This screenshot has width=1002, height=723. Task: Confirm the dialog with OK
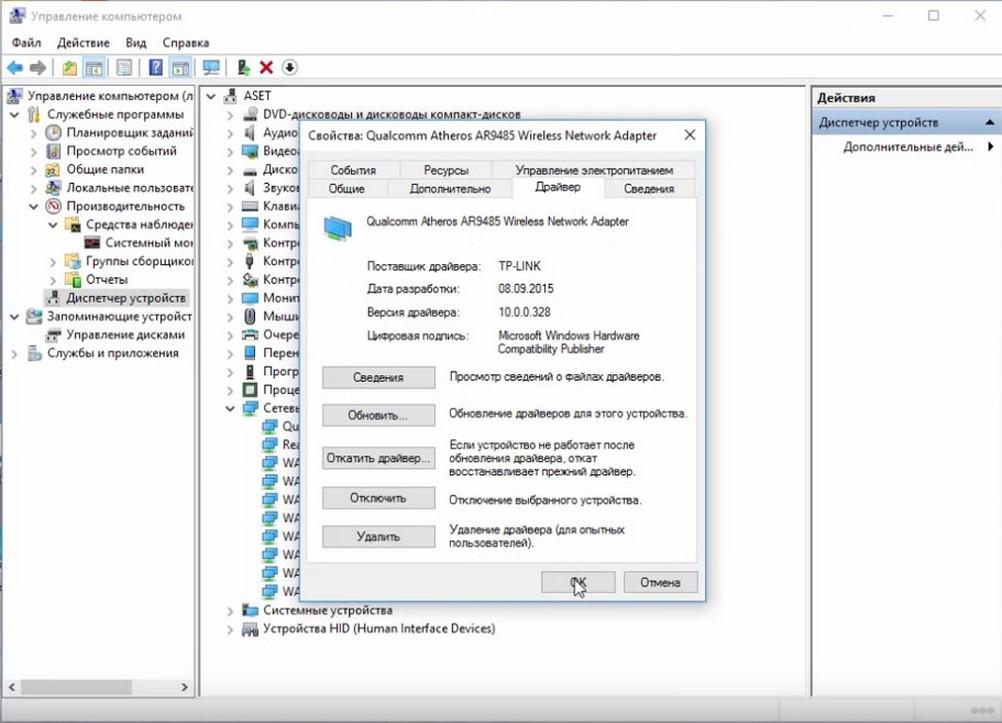578,582
